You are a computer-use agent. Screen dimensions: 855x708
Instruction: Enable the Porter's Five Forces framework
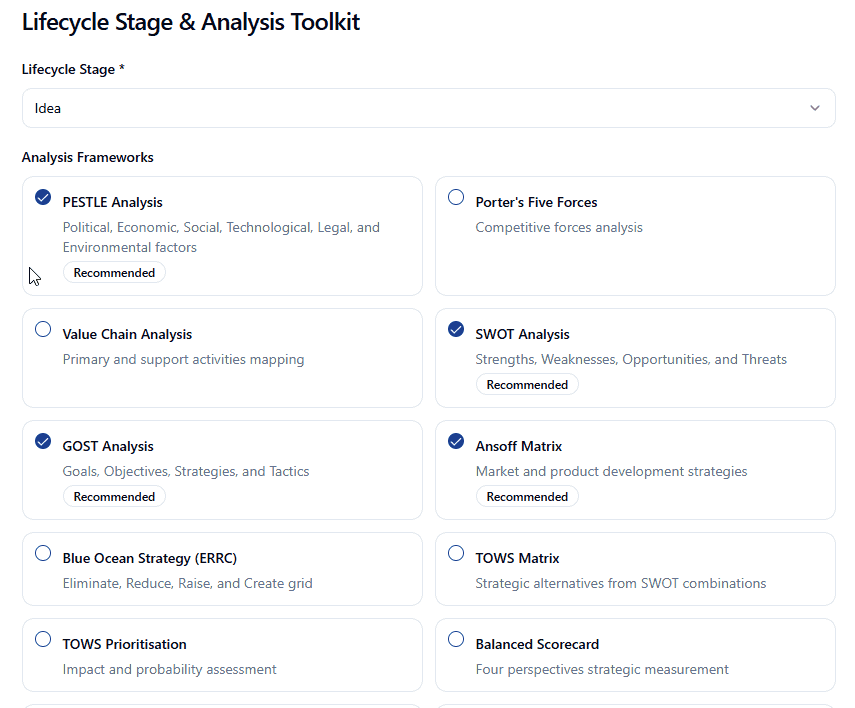click(x=456, y=197)
